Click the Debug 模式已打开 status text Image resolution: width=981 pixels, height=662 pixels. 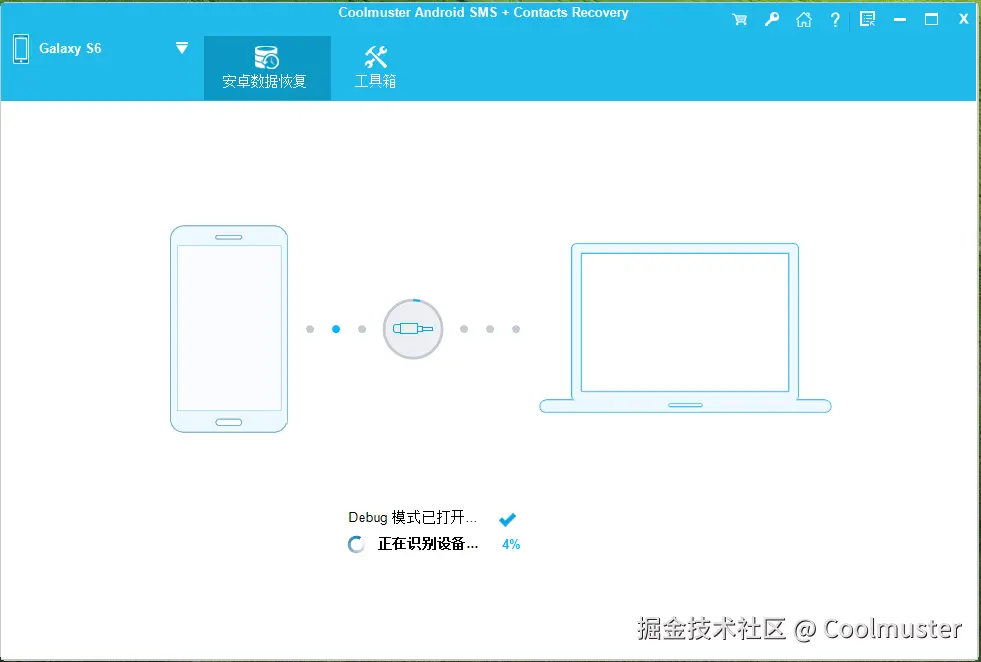coord(412,517)
